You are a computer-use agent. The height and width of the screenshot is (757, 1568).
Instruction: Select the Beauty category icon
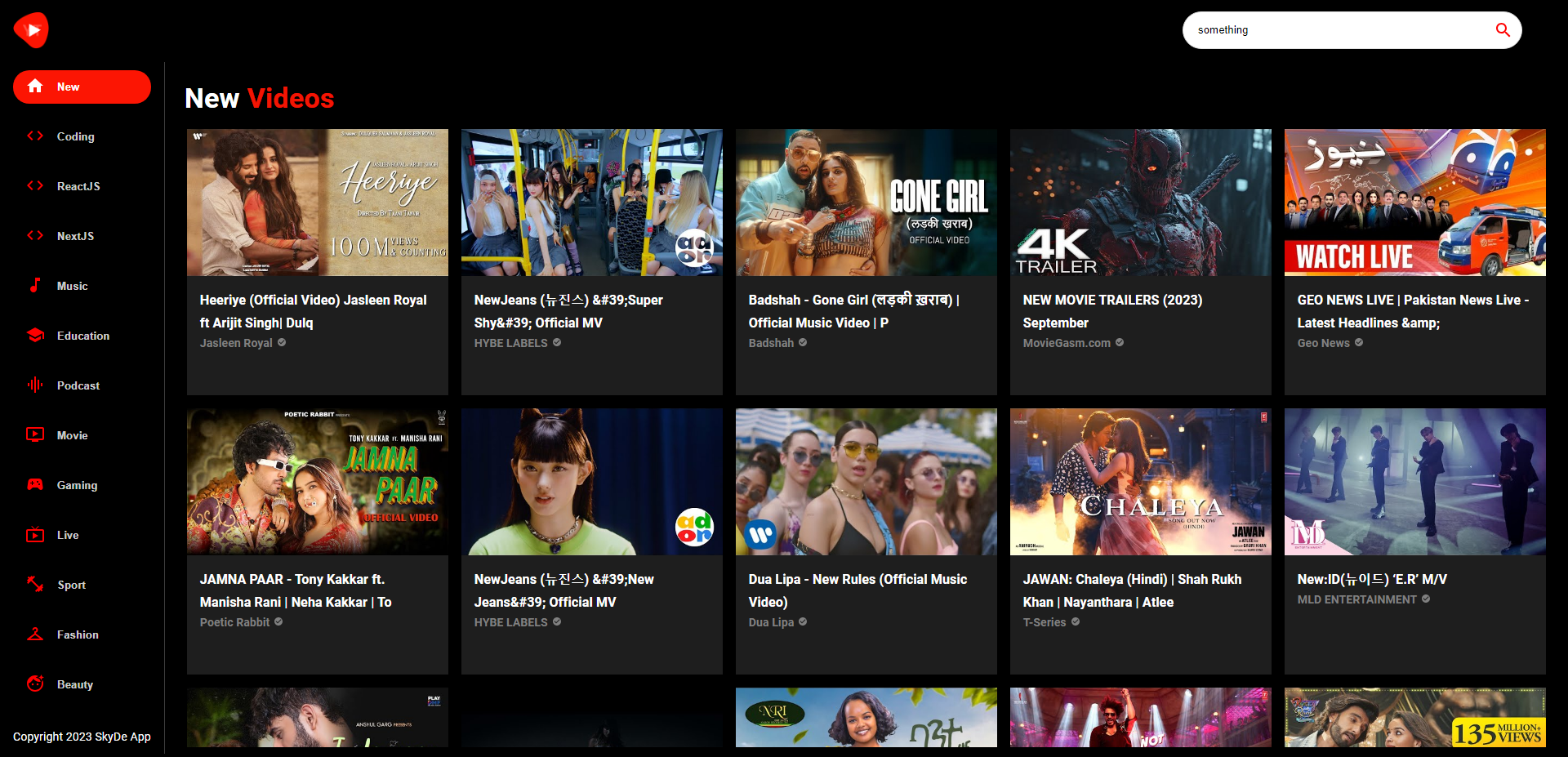click(36, 684)
